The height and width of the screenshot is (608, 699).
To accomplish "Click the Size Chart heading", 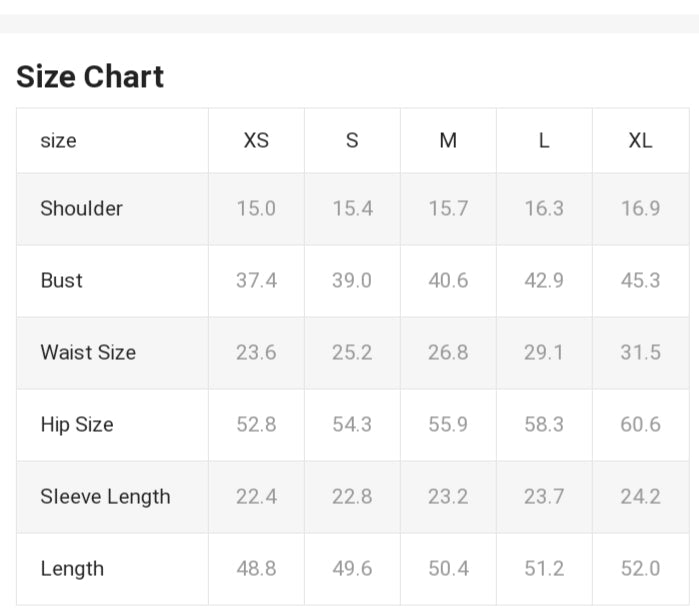I will click(90, 77).
